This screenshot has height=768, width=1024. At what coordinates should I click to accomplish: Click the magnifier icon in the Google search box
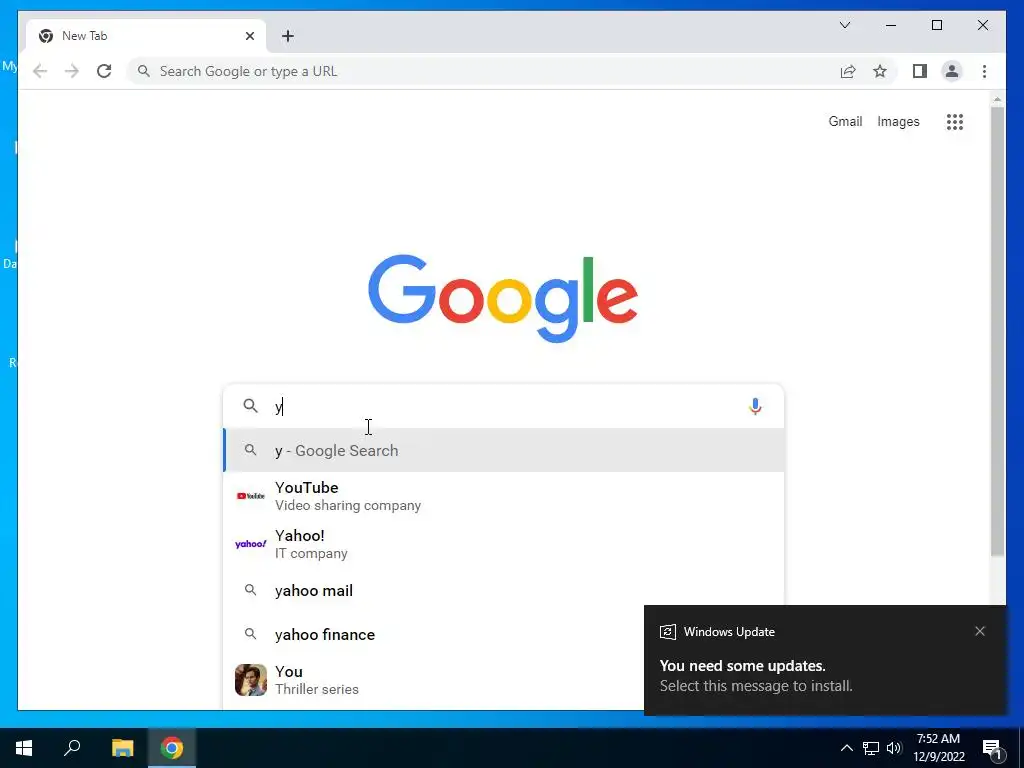click(250, 406)
